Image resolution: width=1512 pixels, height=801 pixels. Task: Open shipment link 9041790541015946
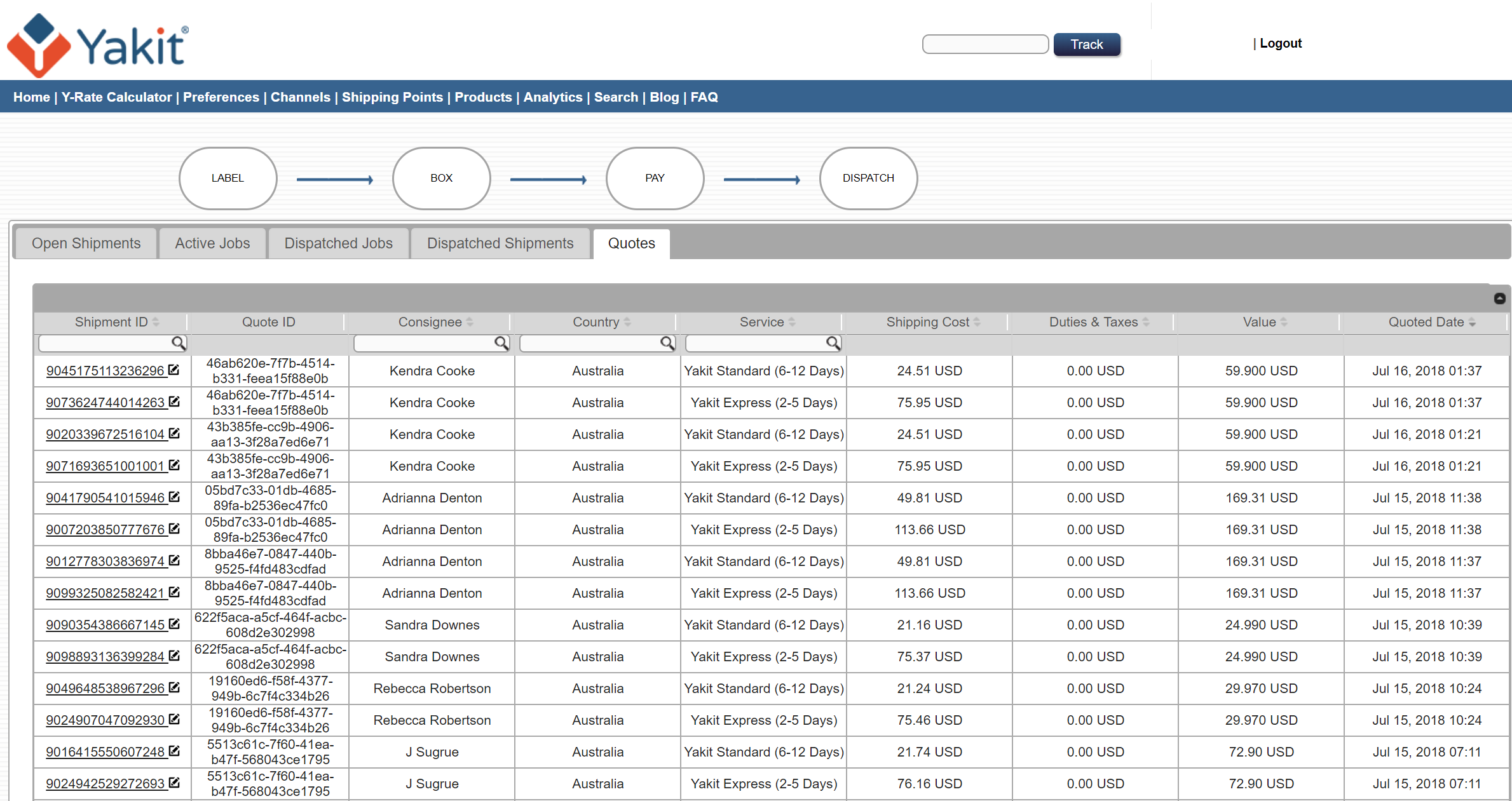tap(105, 498)
